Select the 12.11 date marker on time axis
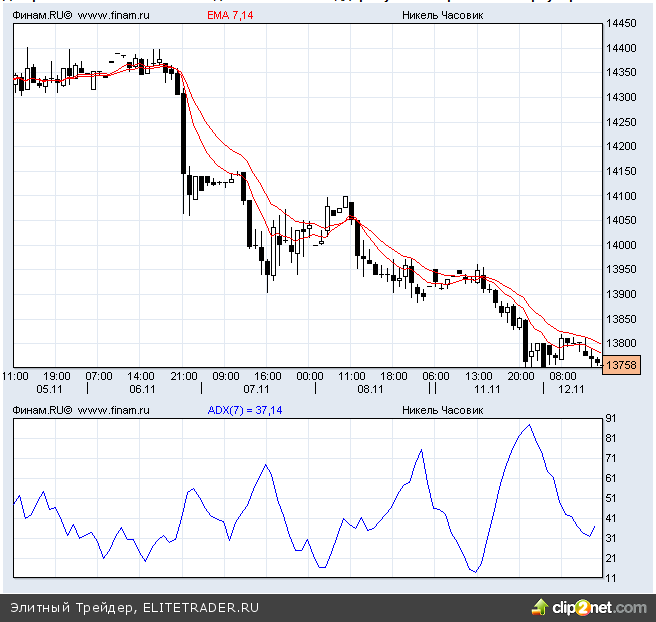 [571, 389]
